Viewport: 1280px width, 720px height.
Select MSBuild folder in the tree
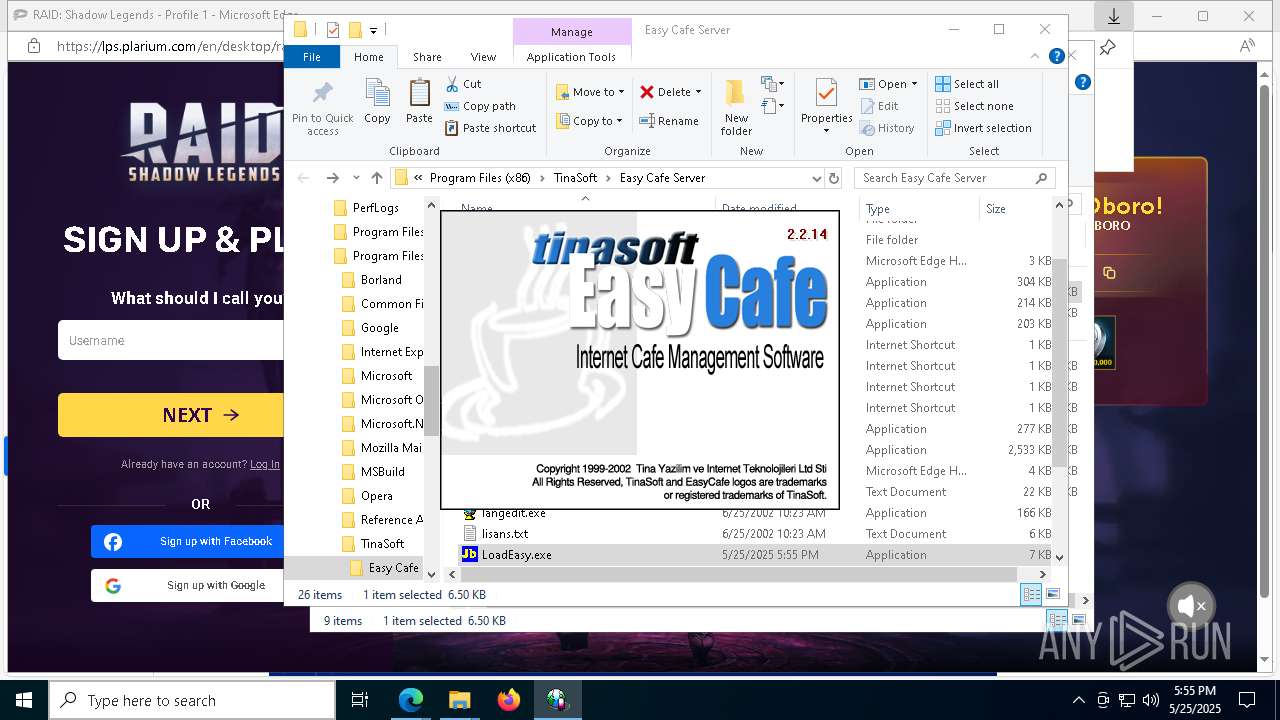[382, 472]
